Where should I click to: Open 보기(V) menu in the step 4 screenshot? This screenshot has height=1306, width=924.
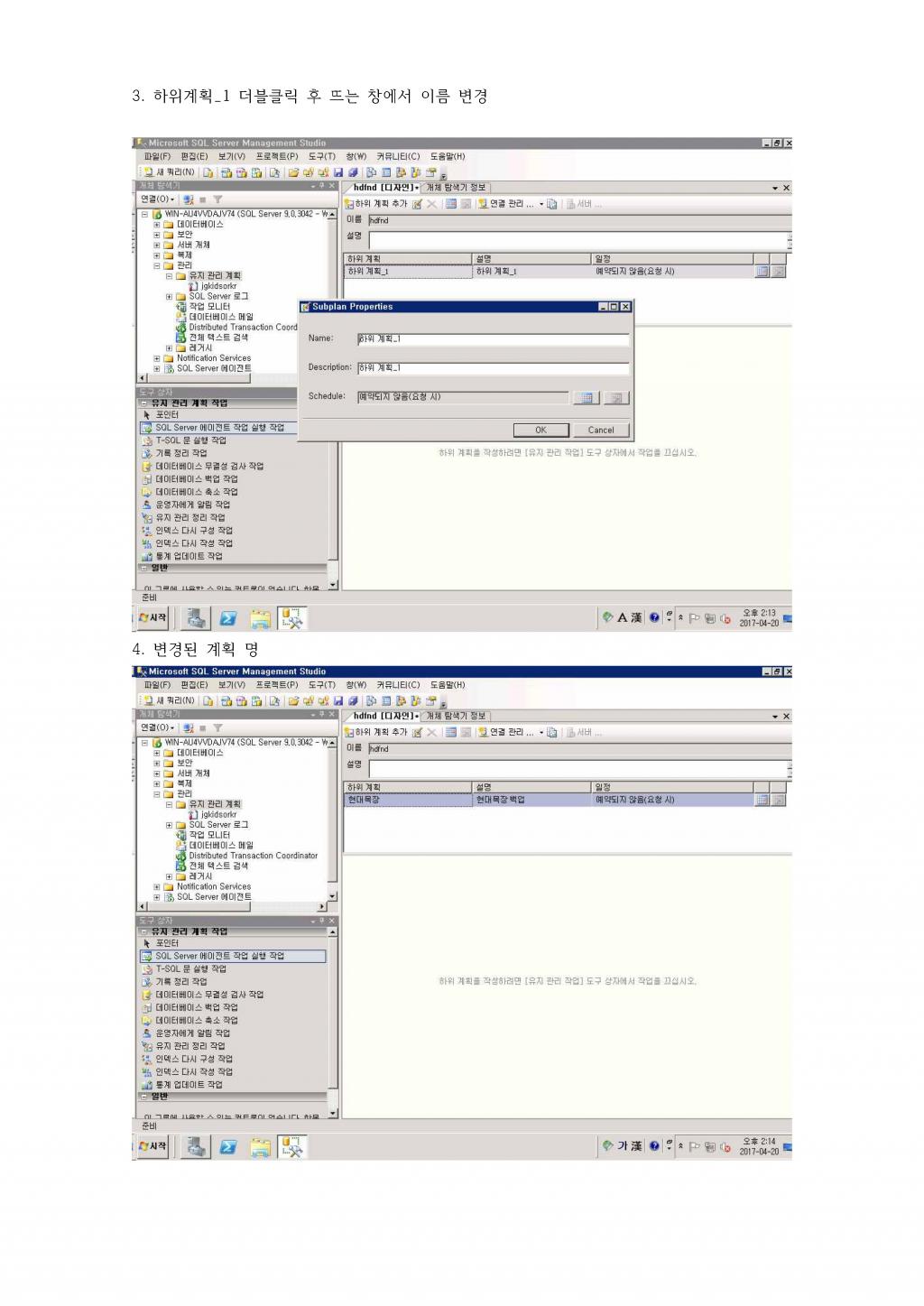pyautogui.click(x=231, y=685)
